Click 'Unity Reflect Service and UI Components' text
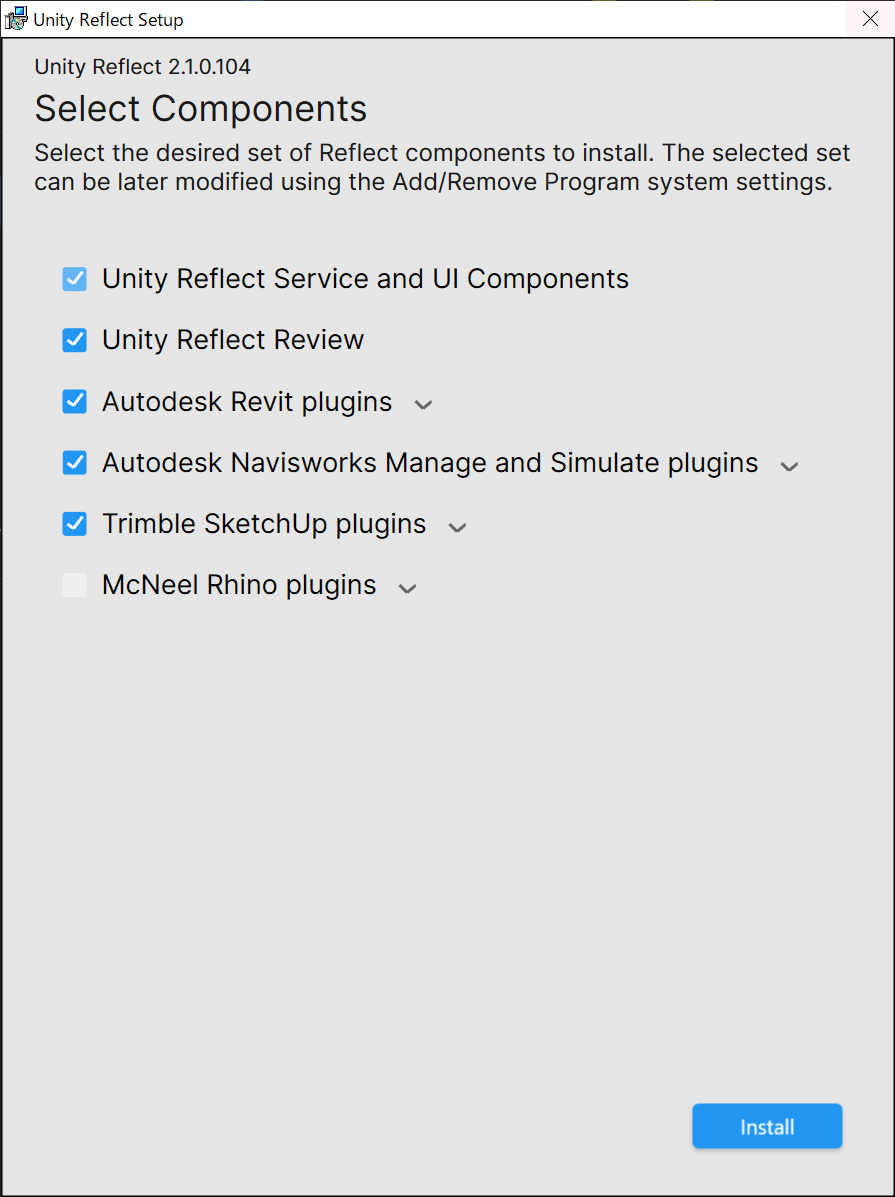This screenshot has width=895, height=1197. [365, 279]
